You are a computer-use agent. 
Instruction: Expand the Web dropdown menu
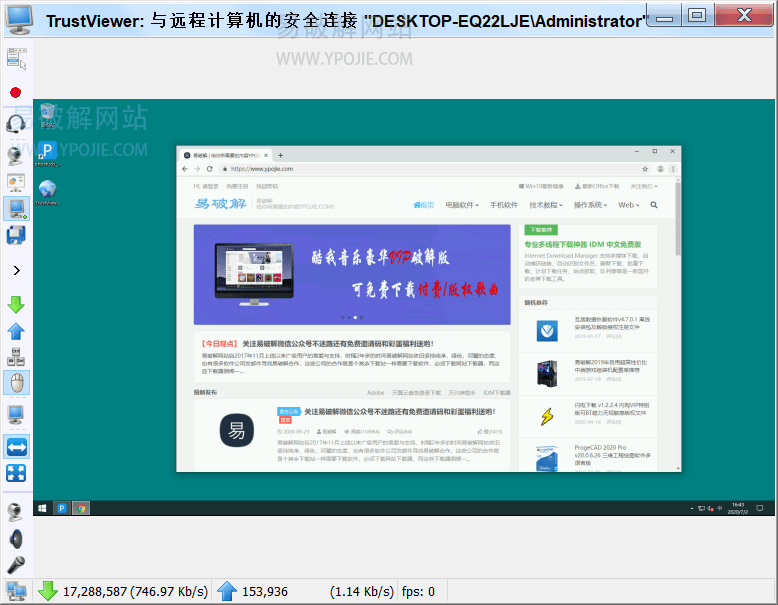pos(629,205)
